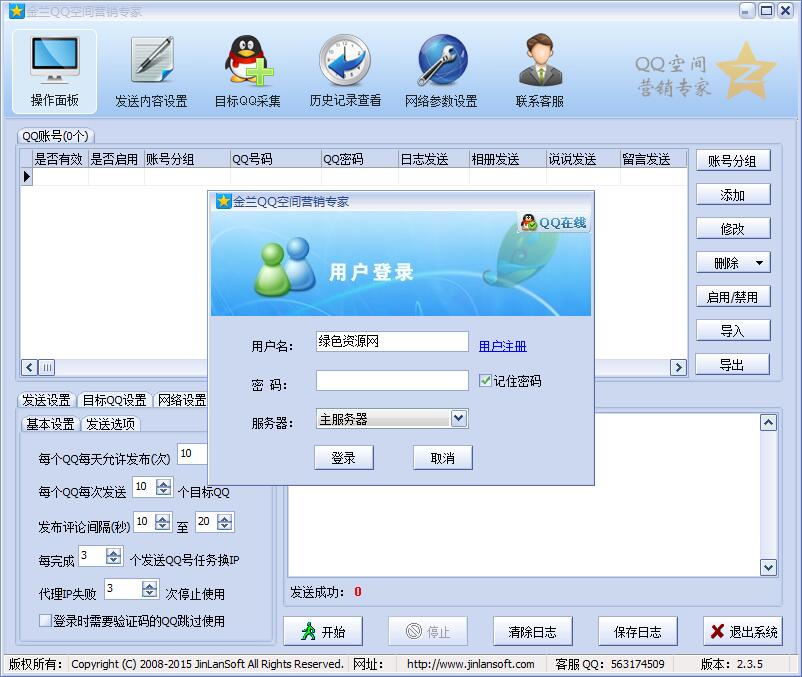Increase 每个QQ每次发送 target count stepper

point(161,483)
